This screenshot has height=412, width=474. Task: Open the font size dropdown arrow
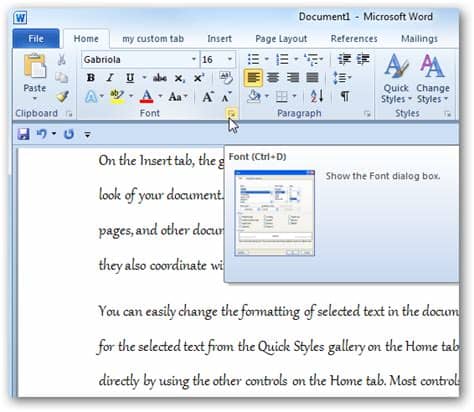click(230, 59)
